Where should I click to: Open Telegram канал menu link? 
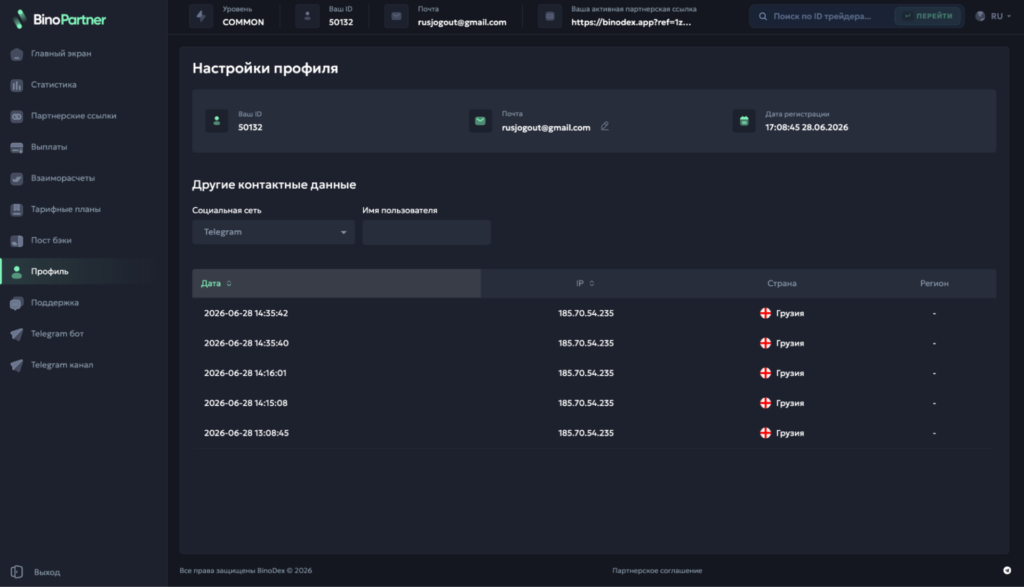pyautogui.click(x=62, y=365)
